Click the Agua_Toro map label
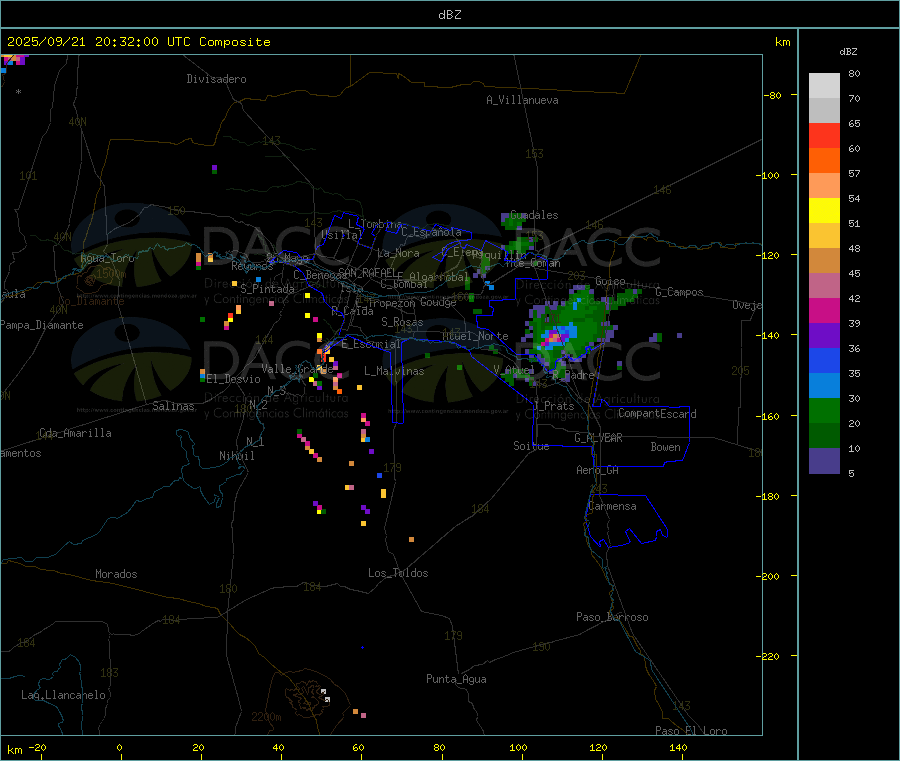This screenshot has width=900, height=761. (107, 258)
